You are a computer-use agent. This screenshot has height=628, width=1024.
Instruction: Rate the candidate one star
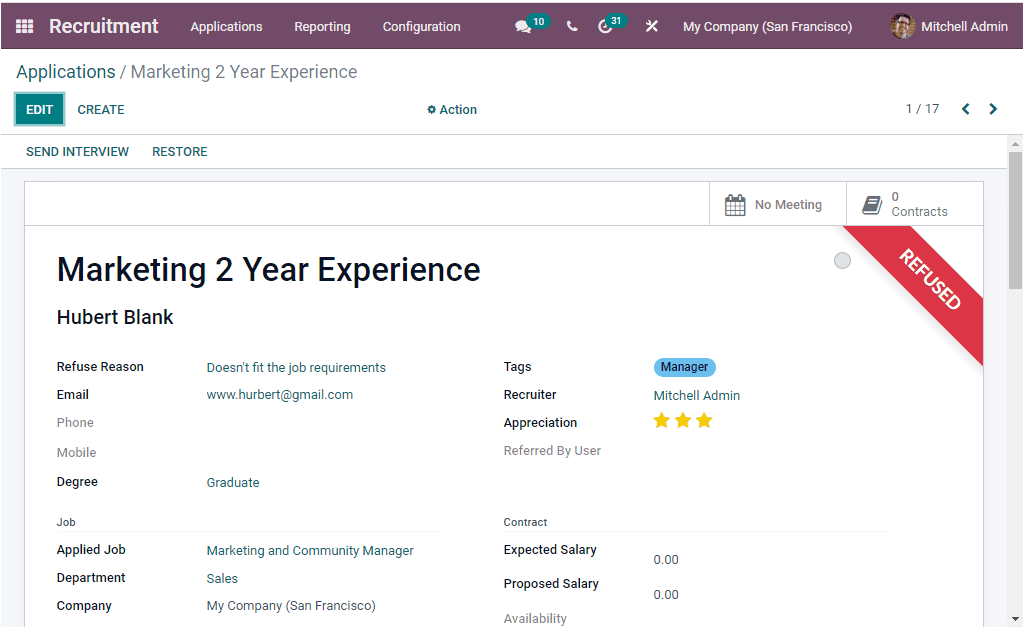(x=661, y=420)
